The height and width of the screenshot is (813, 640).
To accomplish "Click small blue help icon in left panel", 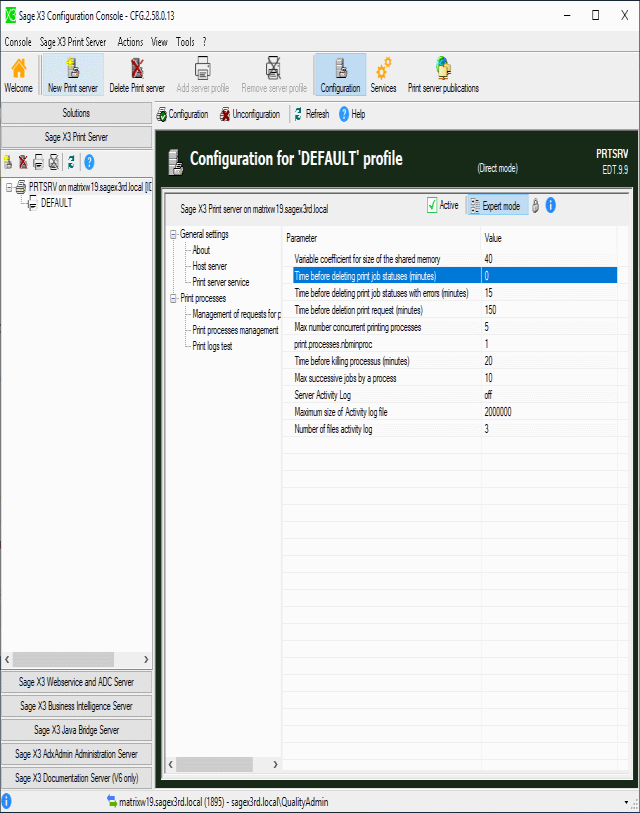I will click(x=89, y=162).
